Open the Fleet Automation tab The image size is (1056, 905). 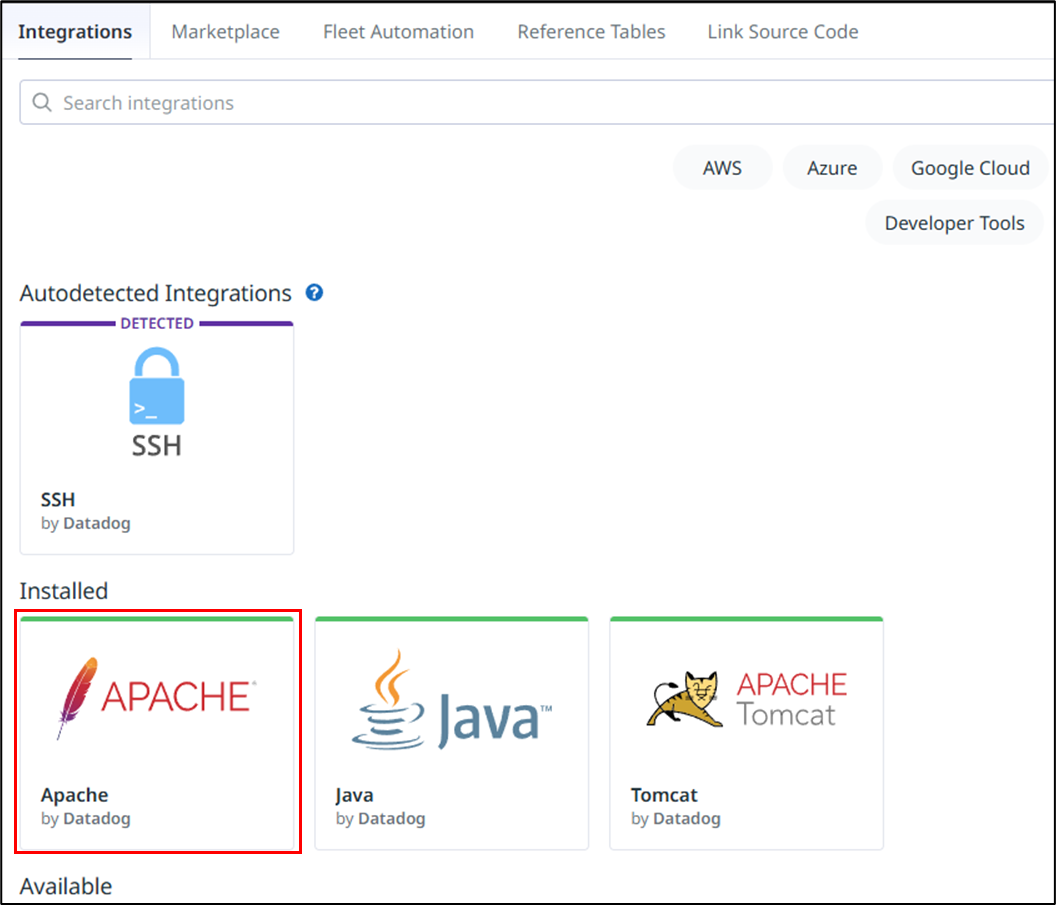point(398,32)
